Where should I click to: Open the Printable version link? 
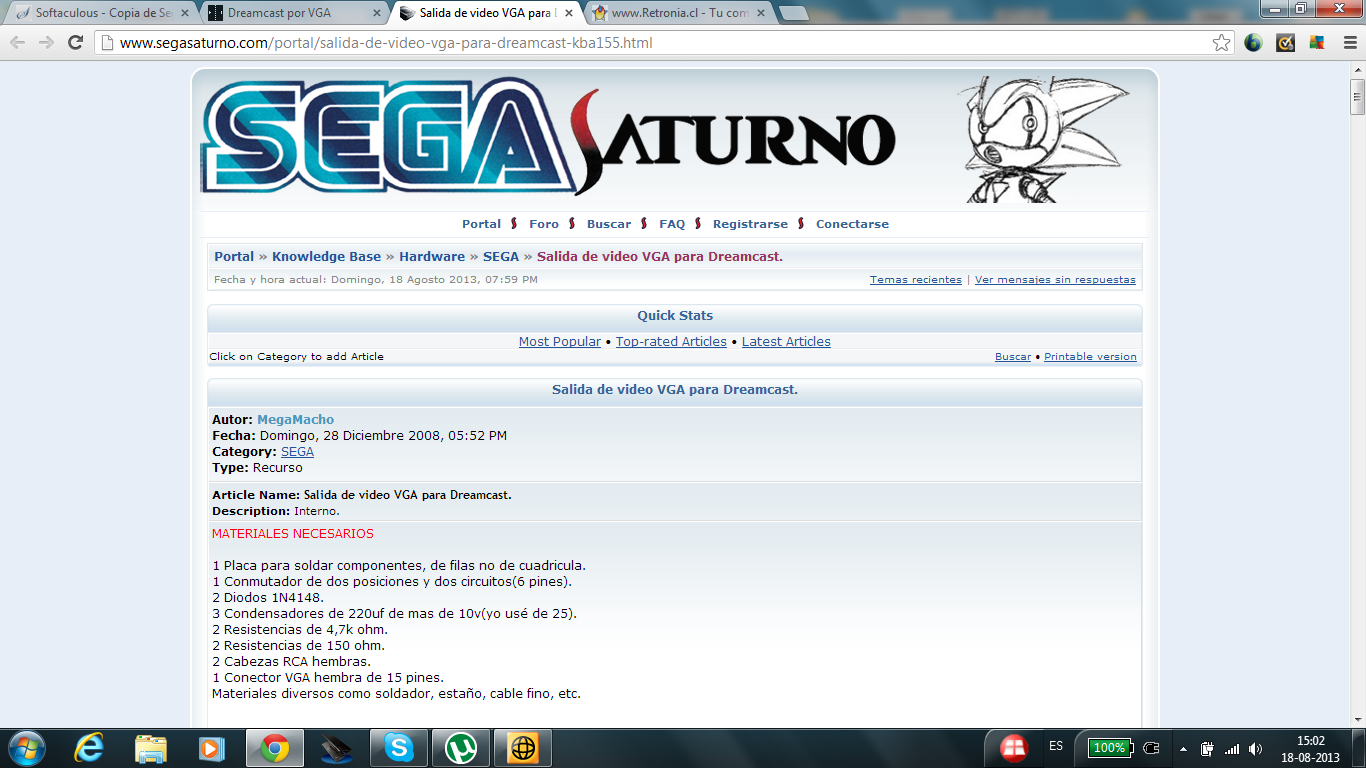pyautogui.click(x=1090, y=357)
